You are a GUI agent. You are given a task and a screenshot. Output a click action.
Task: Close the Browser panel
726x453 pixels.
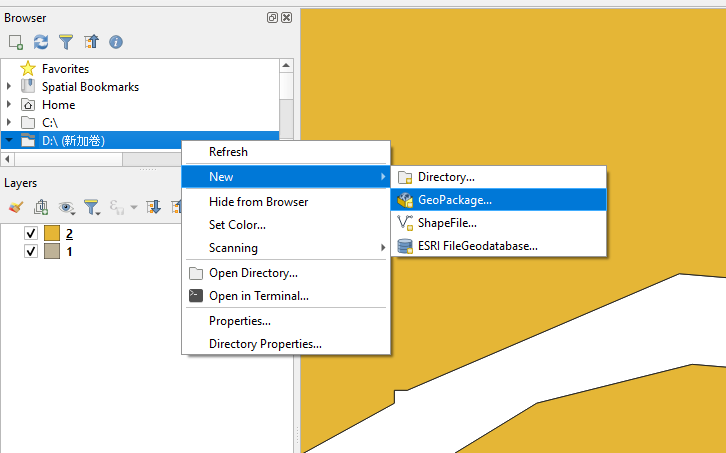point(287,18)
